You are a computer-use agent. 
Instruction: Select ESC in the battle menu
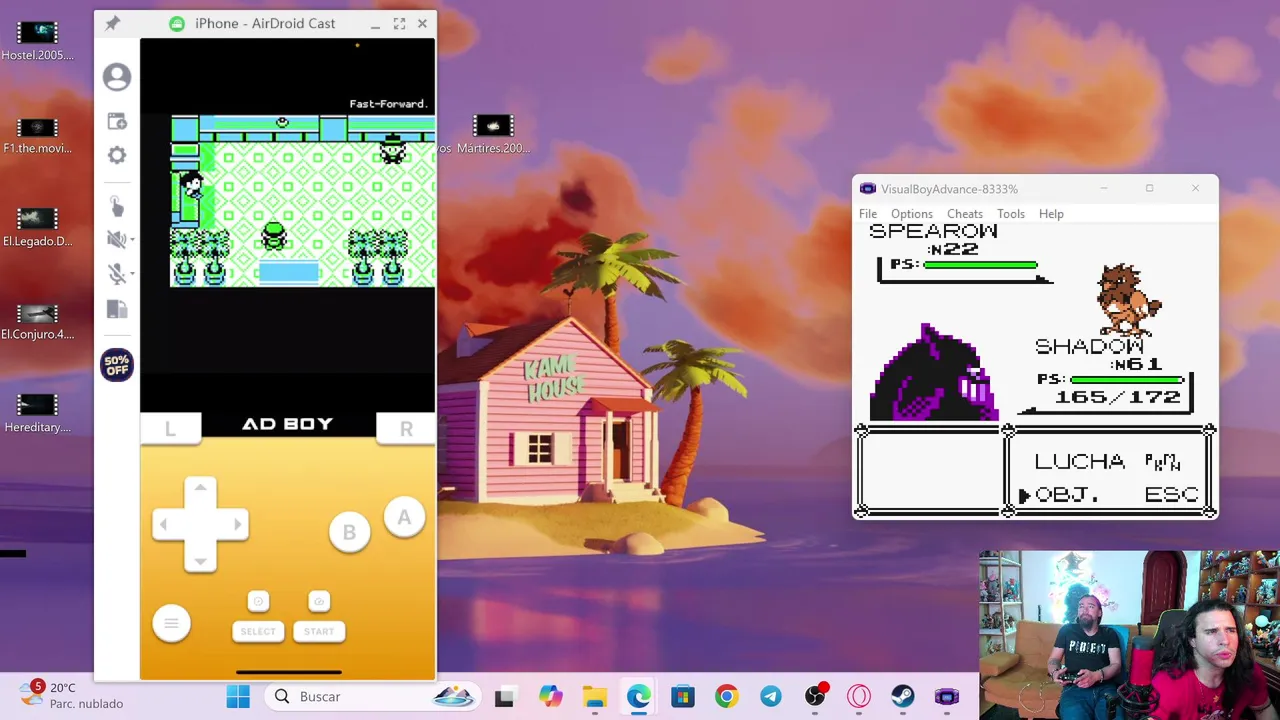click(x=1171, y=495)
